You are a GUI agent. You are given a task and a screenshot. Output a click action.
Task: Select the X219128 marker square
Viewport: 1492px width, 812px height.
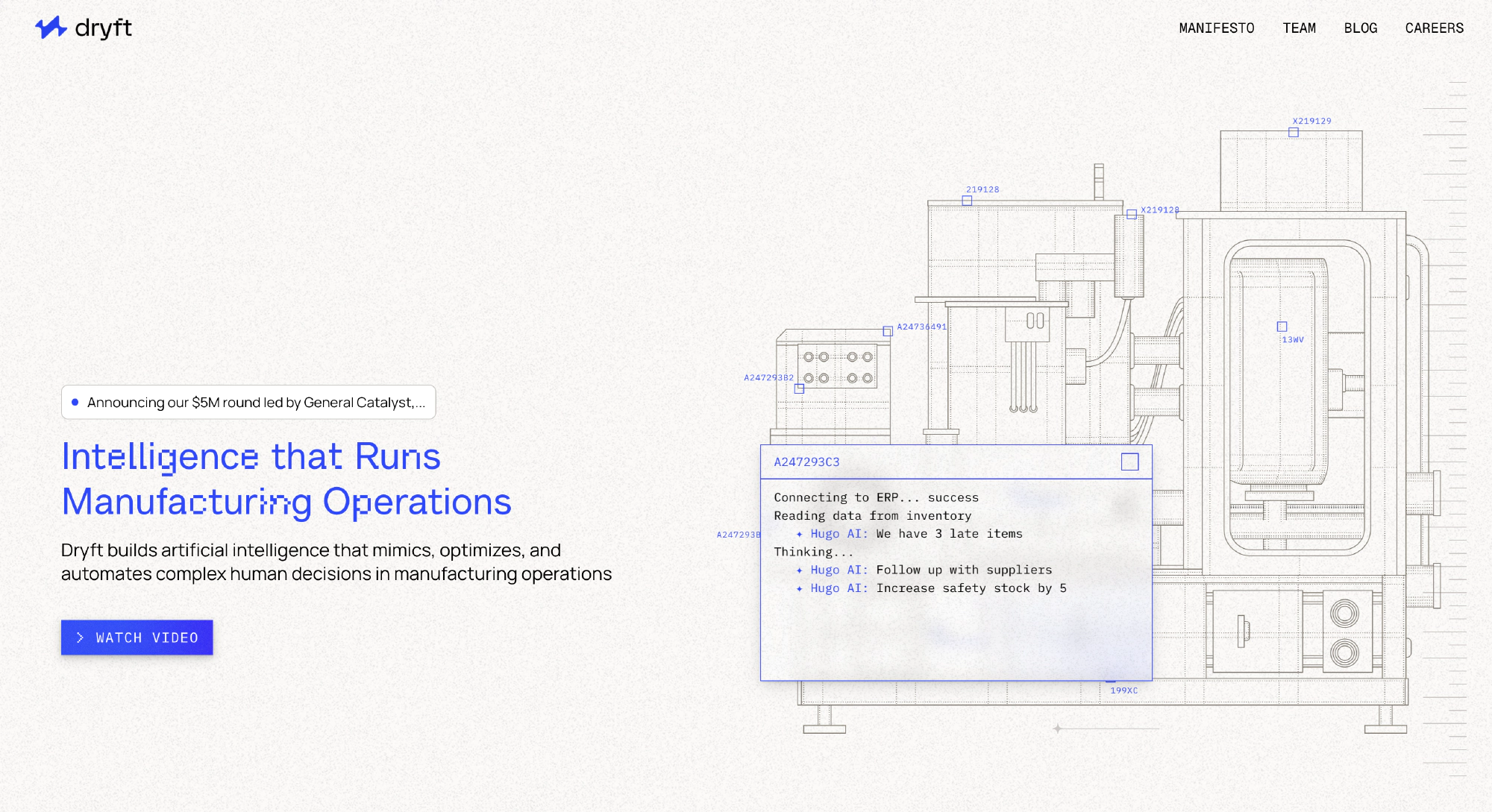coord(1132,215)
